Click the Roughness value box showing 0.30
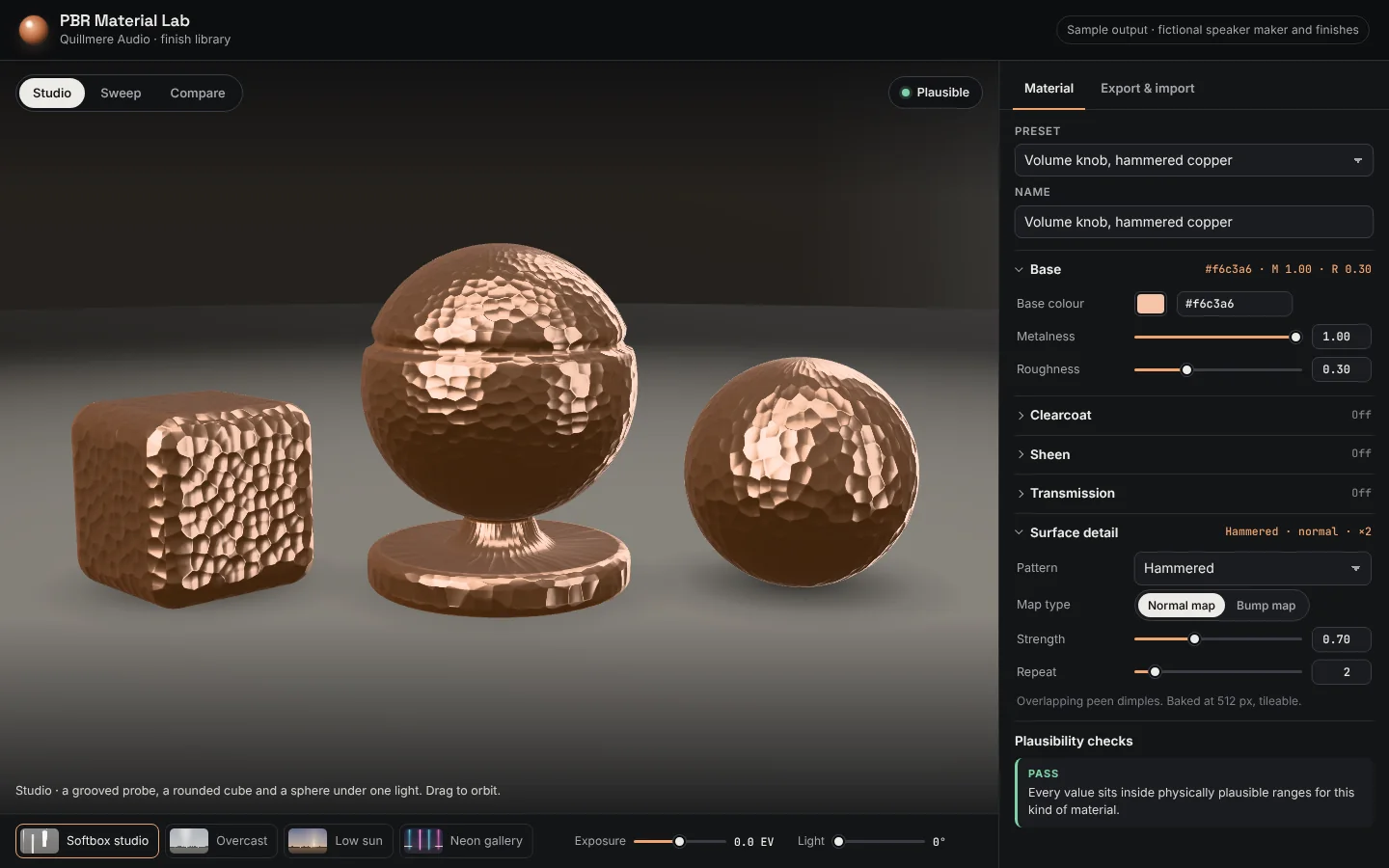 pyautogui.click(x=1341, y=369)
